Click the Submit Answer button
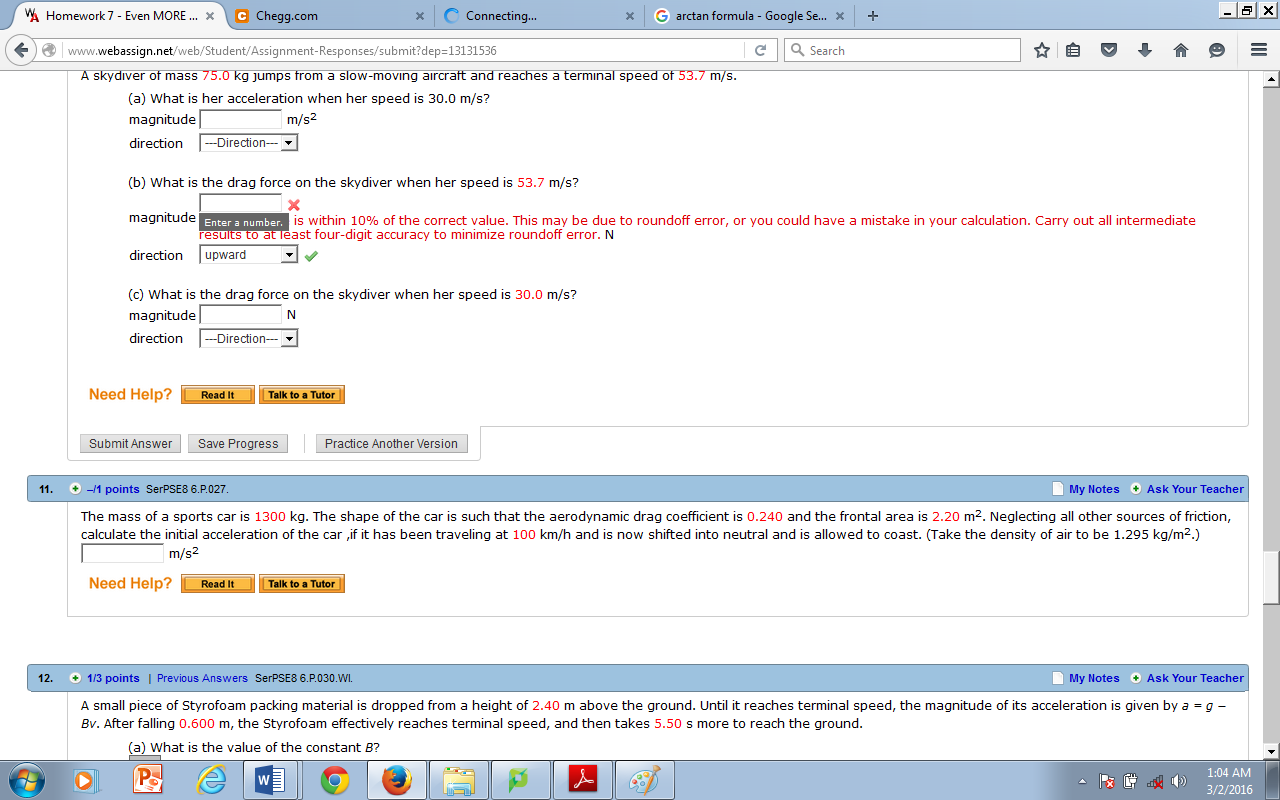Image resolution: width=1280 pixels, height=800 pixels. pos(129,443)
